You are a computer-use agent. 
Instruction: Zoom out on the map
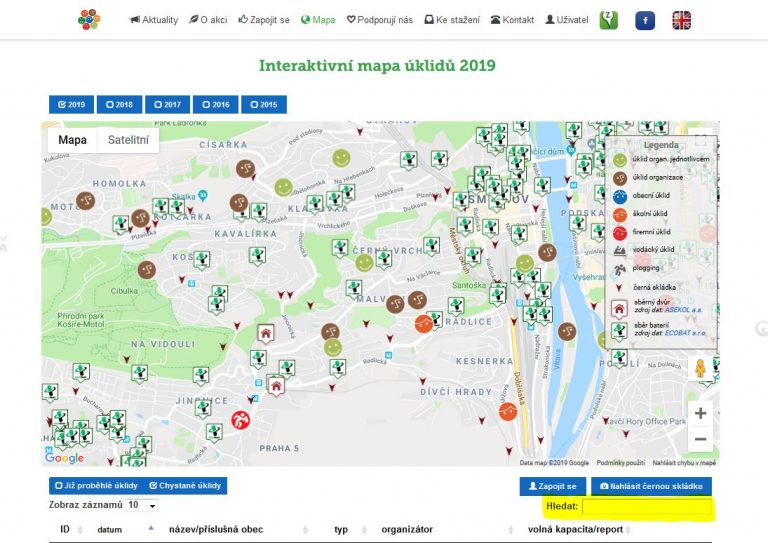point(700,439)
